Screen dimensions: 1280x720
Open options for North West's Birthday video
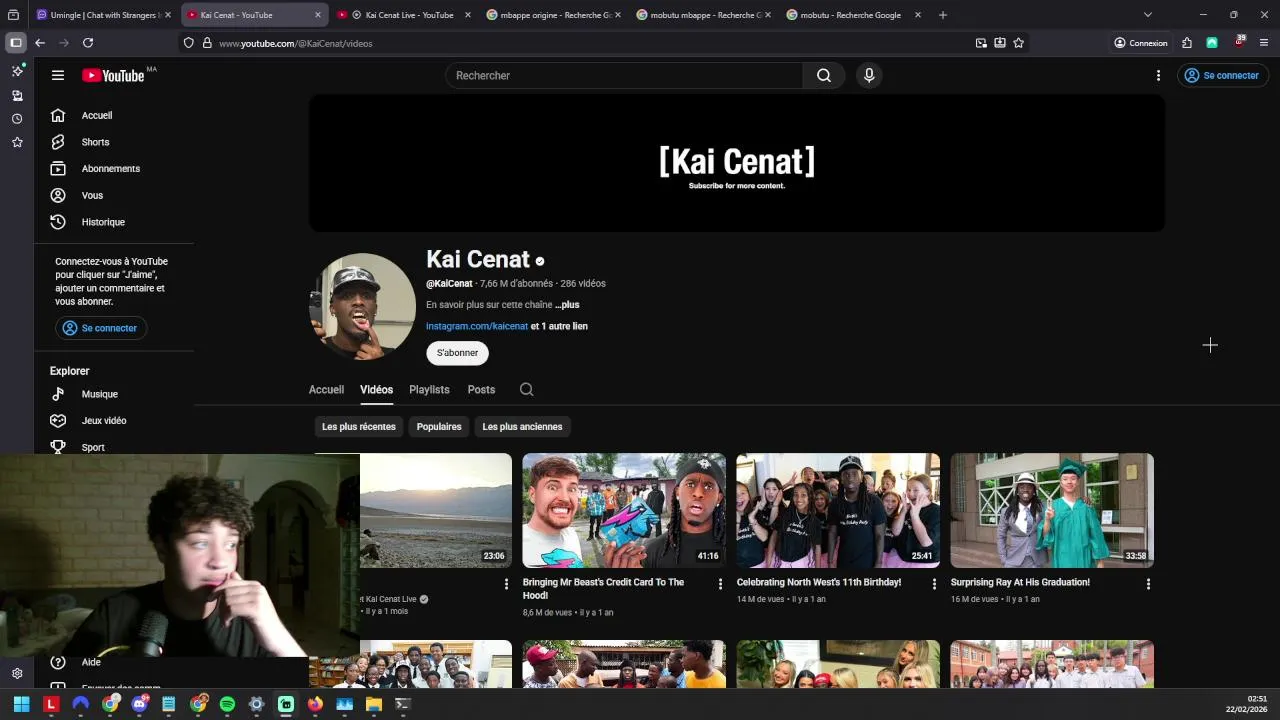pos(934,584)
